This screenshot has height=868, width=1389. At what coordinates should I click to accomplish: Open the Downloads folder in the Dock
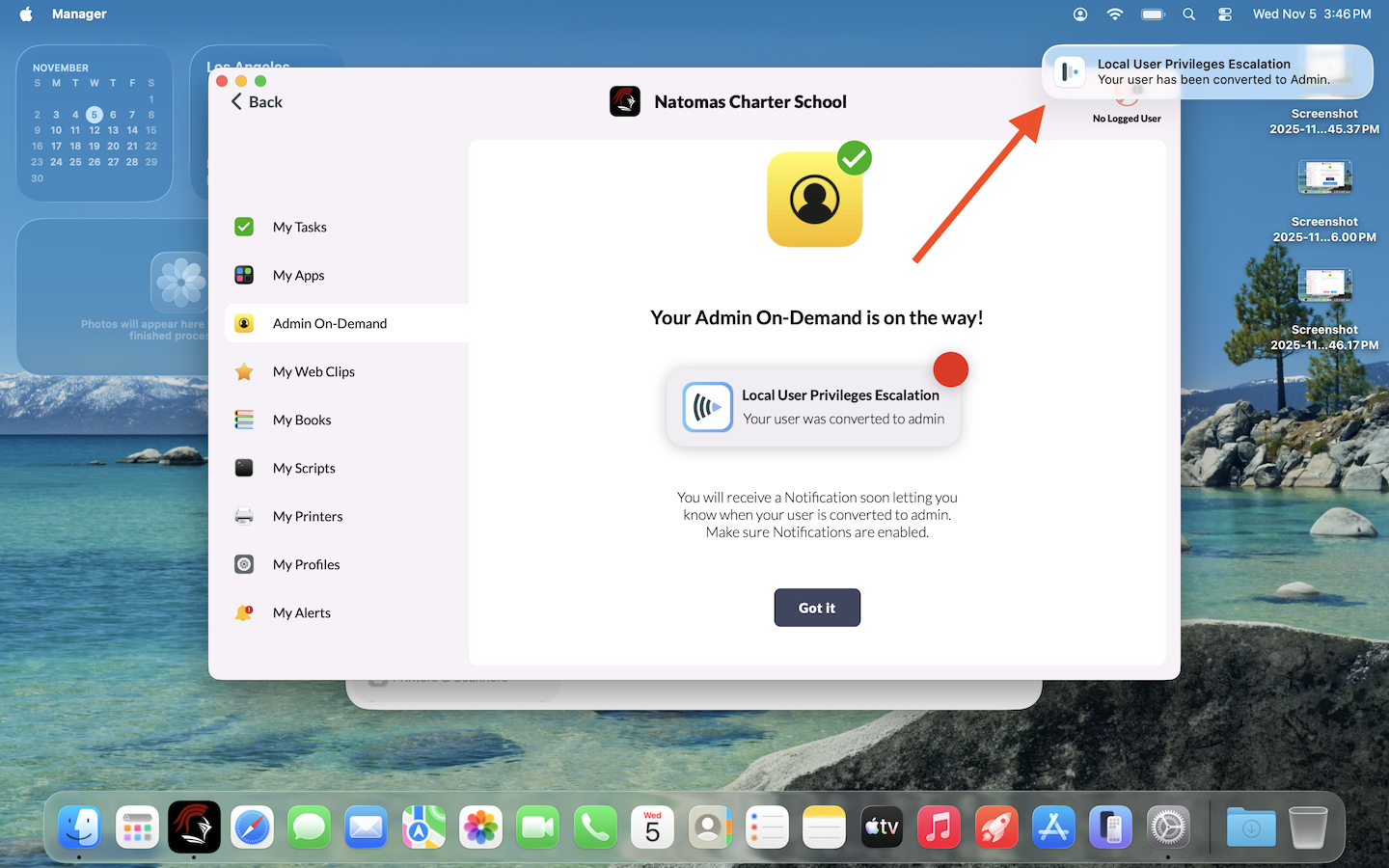(x=1251, y=827)
